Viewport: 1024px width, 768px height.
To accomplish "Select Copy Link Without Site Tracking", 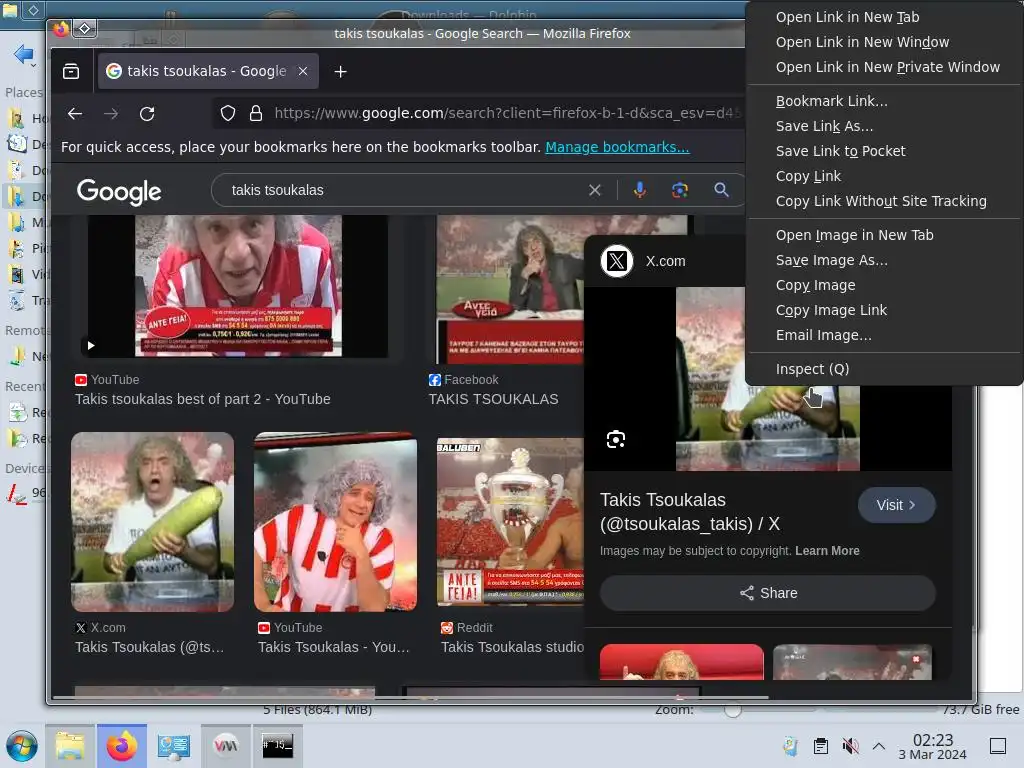I will tap(884, 201).
